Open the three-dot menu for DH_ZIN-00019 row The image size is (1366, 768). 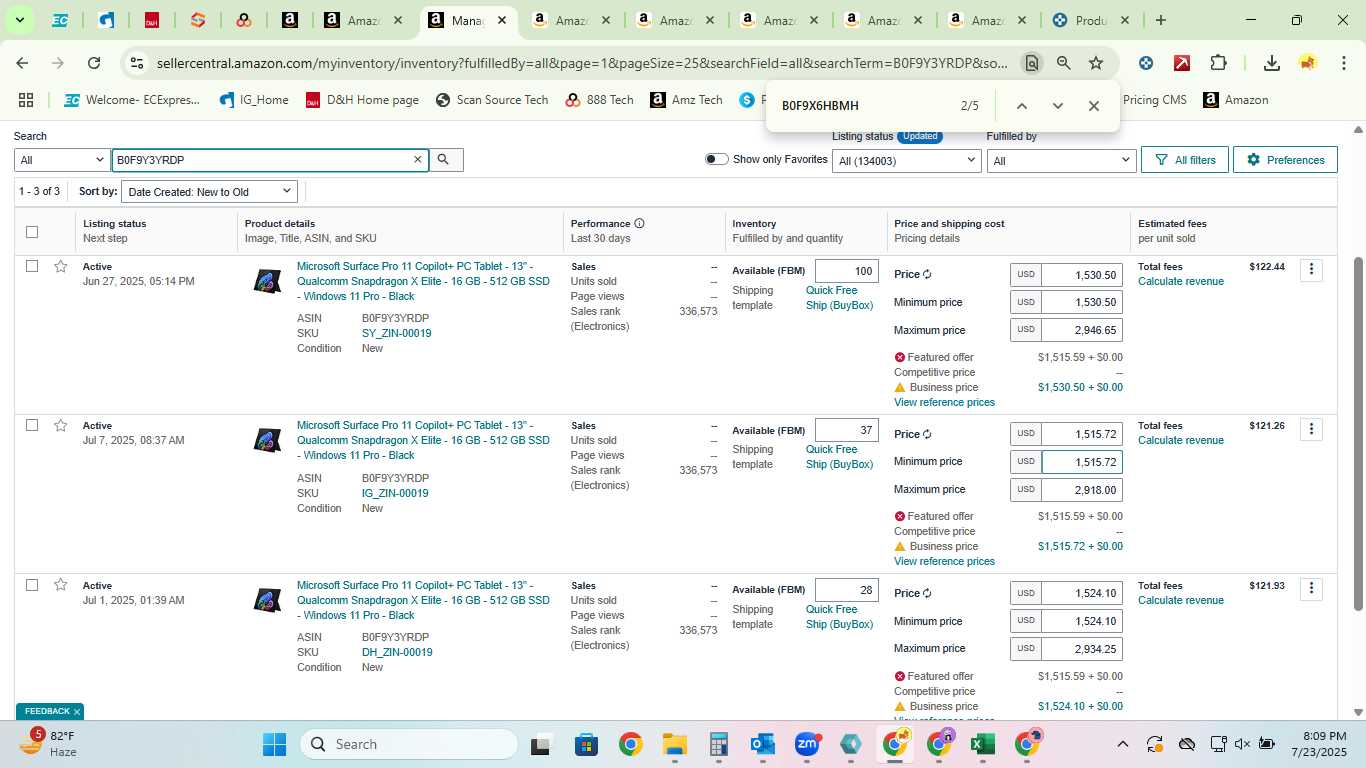tap(1311, 589)
